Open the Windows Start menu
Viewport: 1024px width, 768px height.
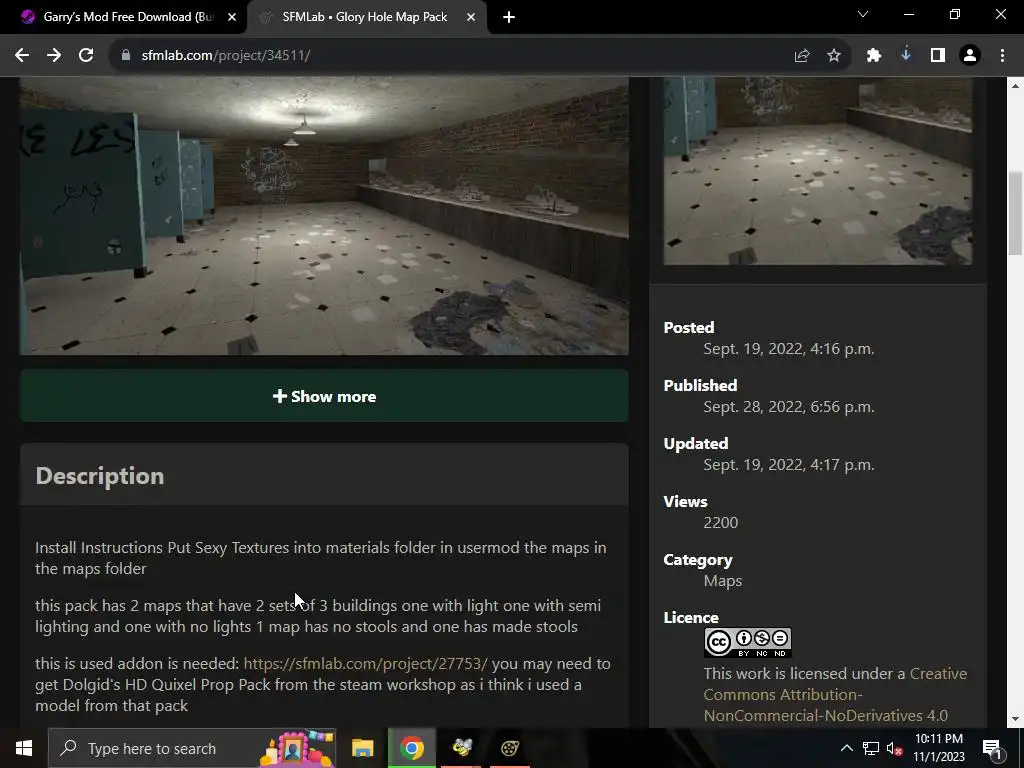[x=24, y=748]
